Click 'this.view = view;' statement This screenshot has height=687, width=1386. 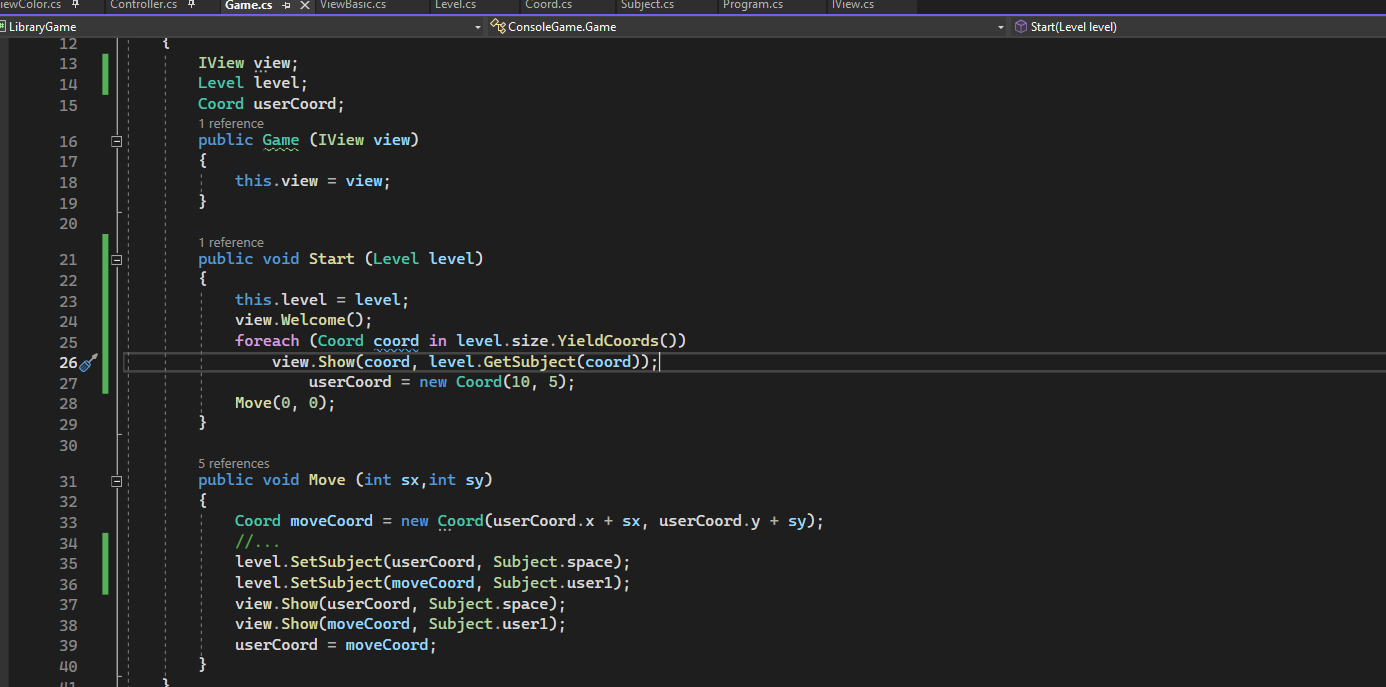pyautogui.click(x=312, y=181)
